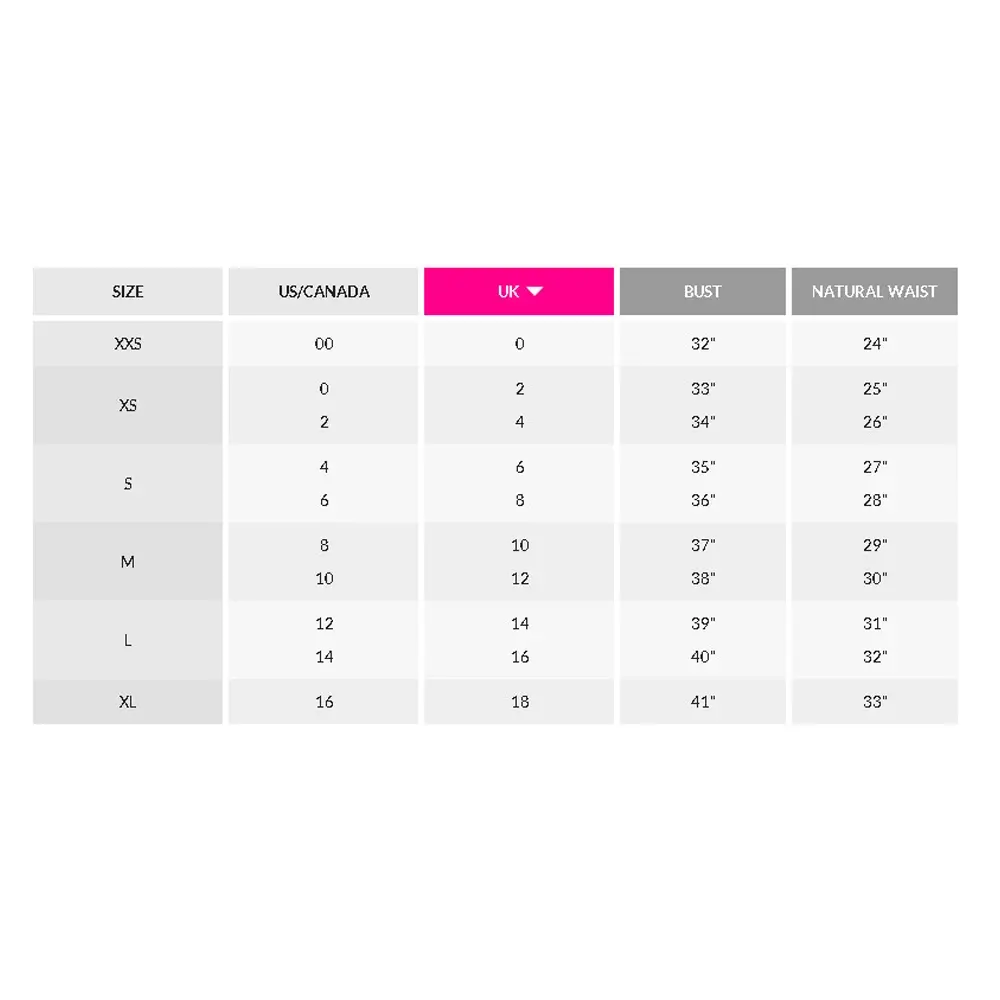Select the 32" bust measurement cell
Image resolution: width=1000 pixels, height=1000 pixels.
[x=702, y=344]
